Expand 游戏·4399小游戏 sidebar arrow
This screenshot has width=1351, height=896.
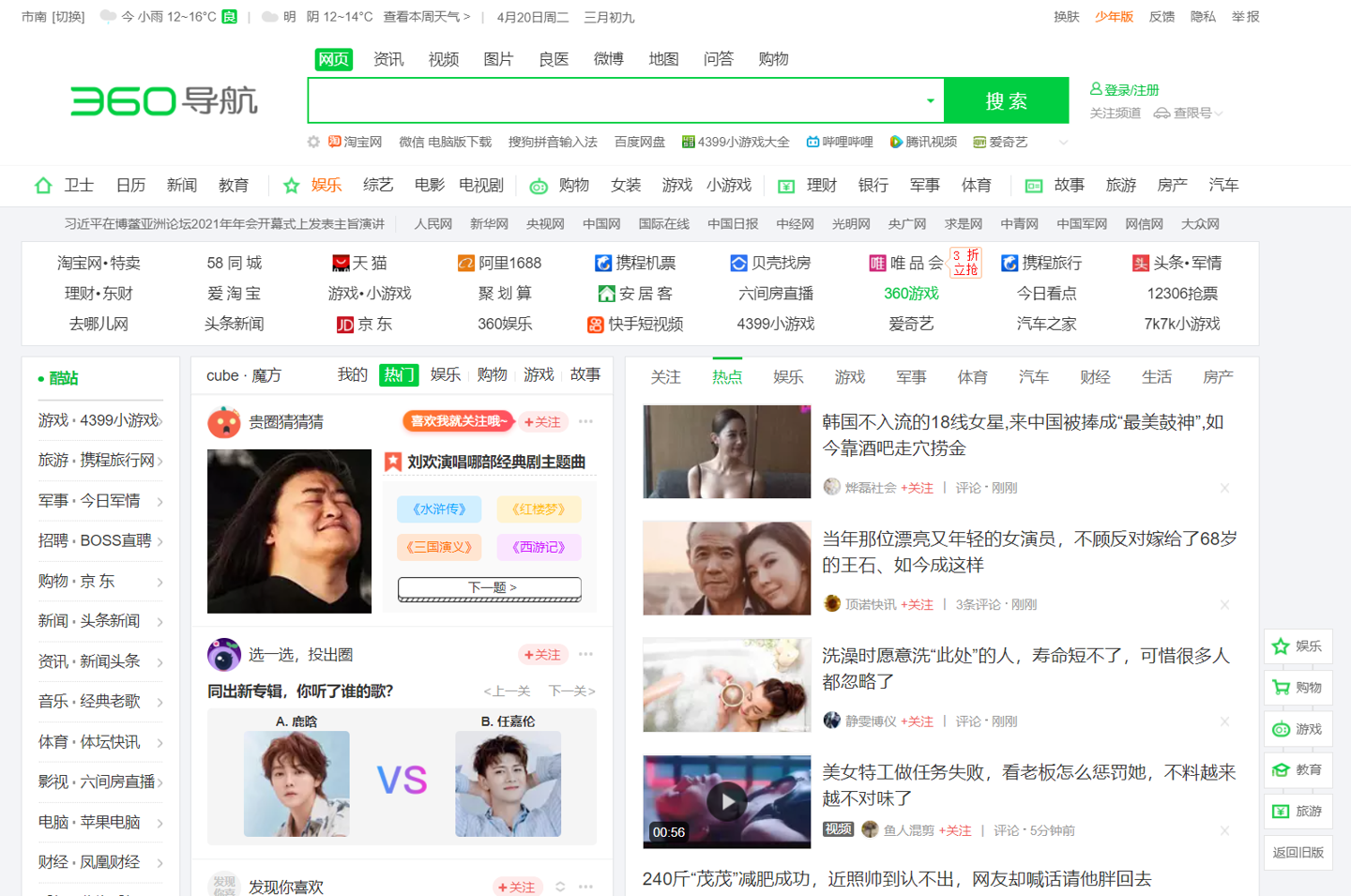click(160, 421)
